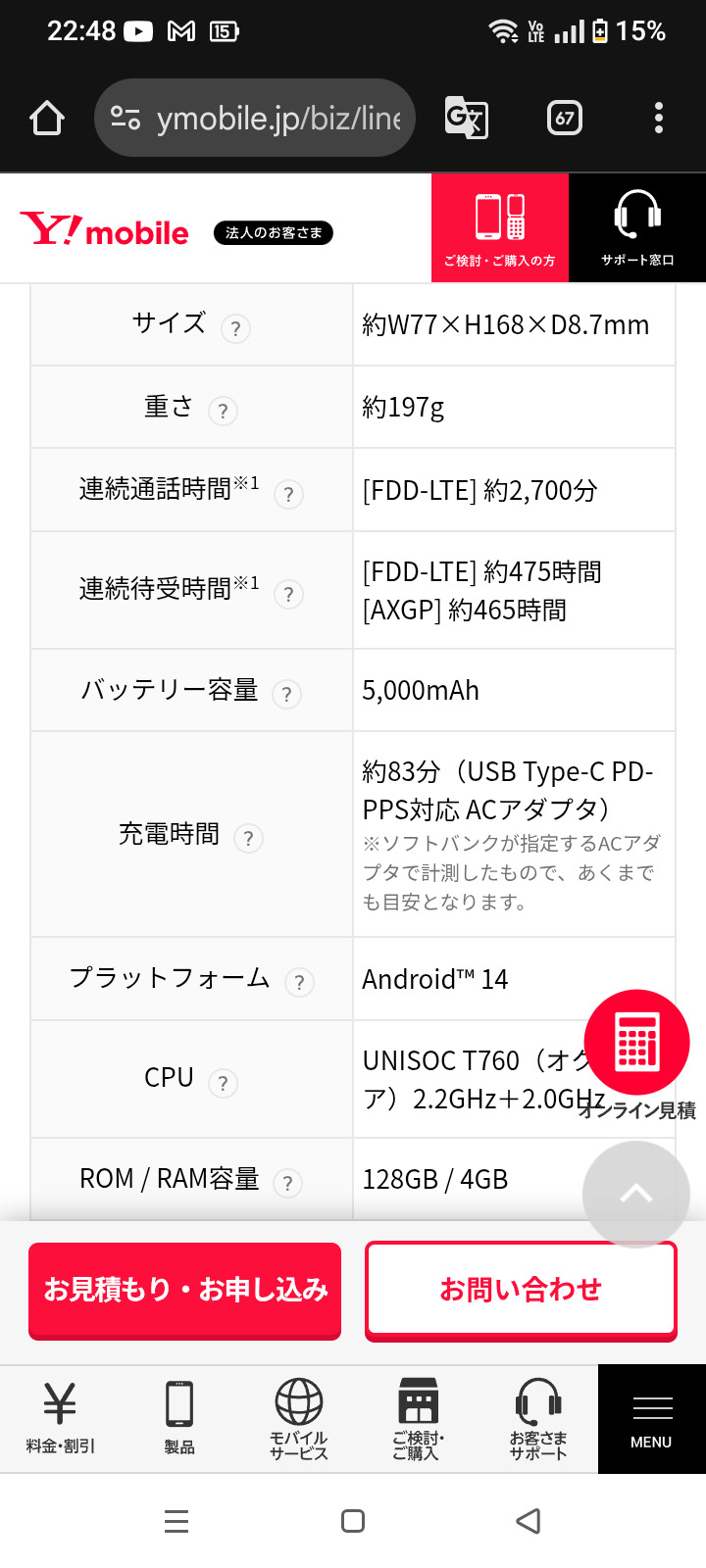Open help tooltip next to CPU
Image resolution: width=706 pixels, height=1568 pixels.
(224, 1083)
